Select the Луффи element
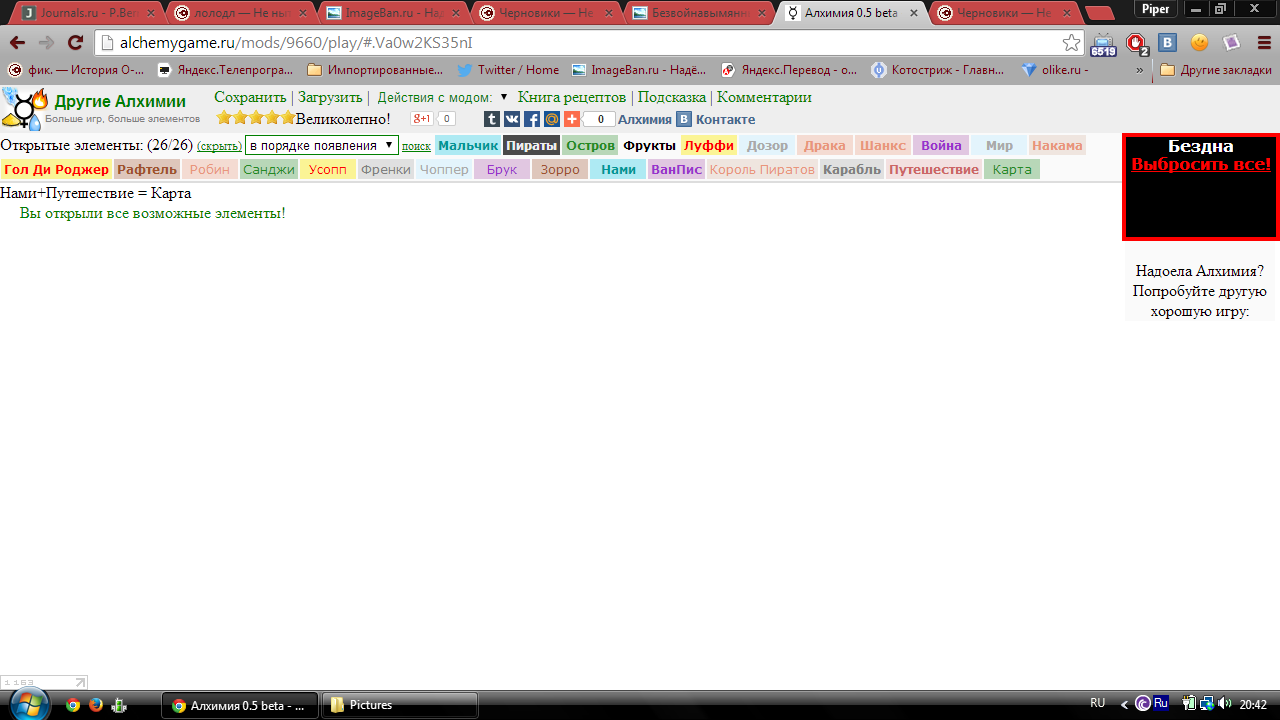The image size is (1280, 720). [709, 145]
